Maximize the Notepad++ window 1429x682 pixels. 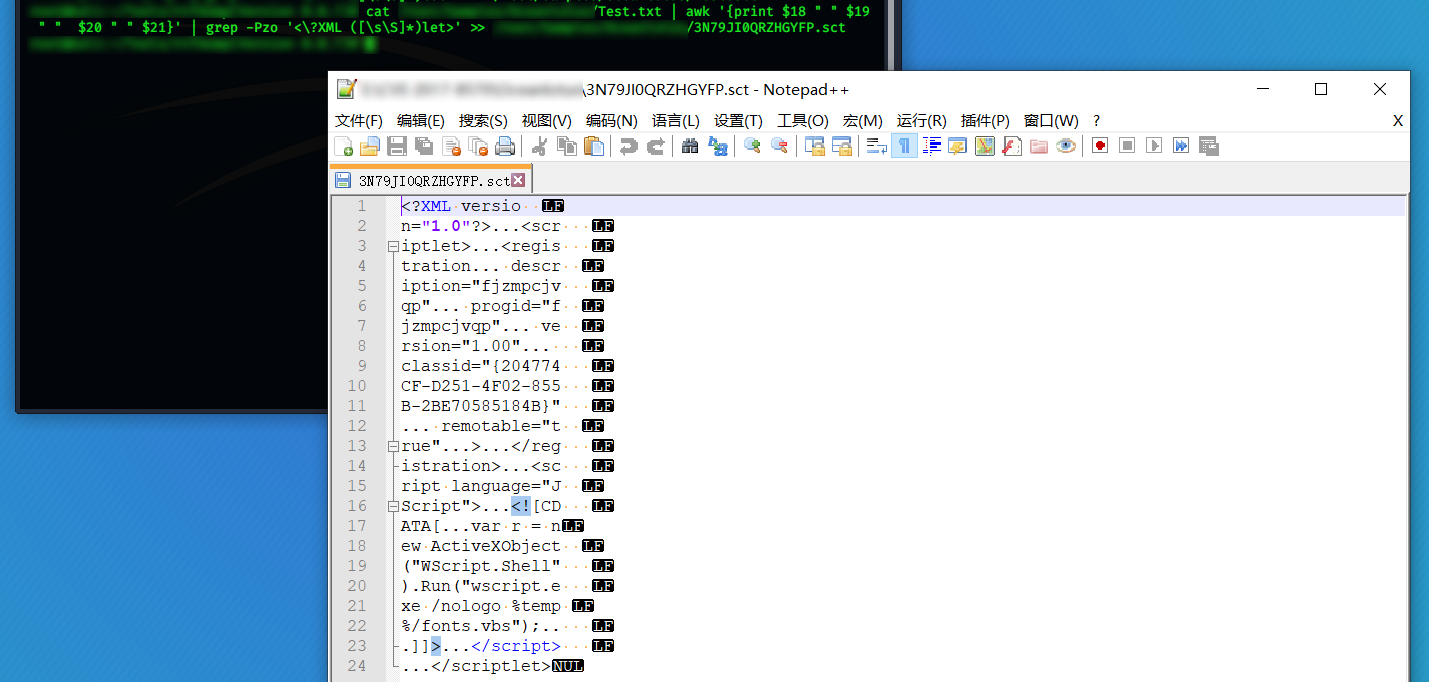point(1321,89)
